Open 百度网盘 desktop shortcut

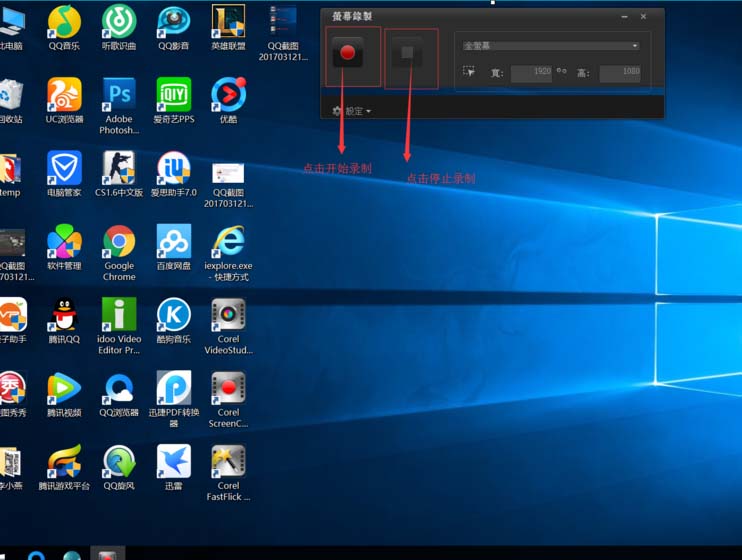click(174, 248)
